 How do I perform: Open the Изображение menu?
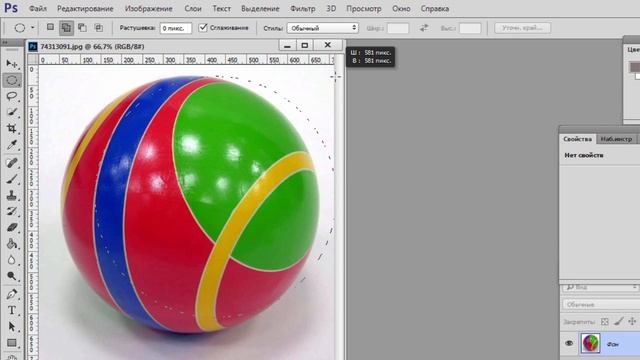click(149, 9)
